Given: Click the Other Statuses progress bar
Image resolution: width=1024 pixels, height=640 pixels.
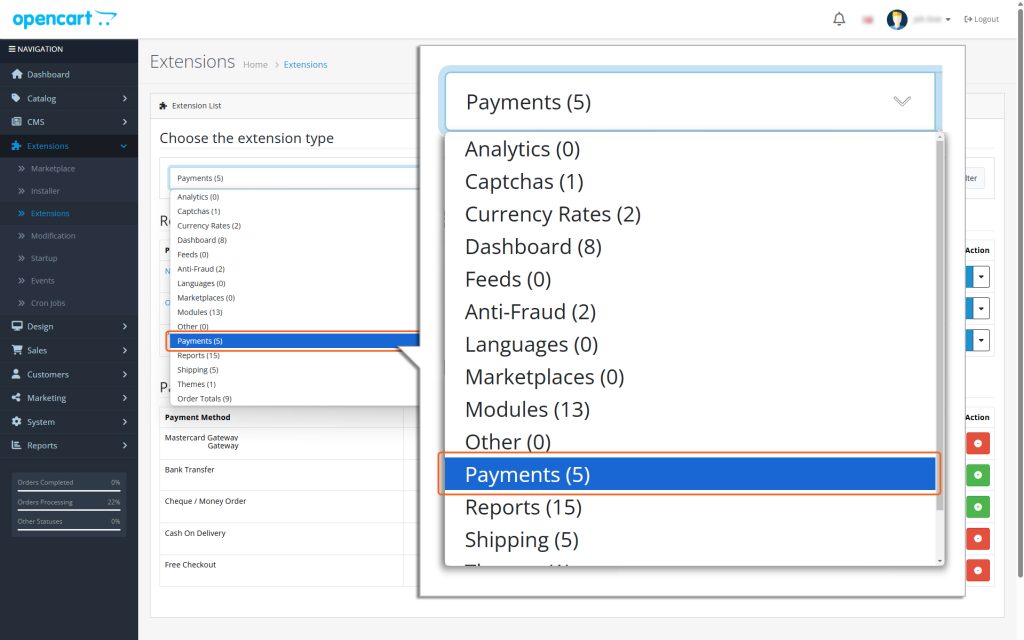Looking at the screenshot, I should 69,530.
